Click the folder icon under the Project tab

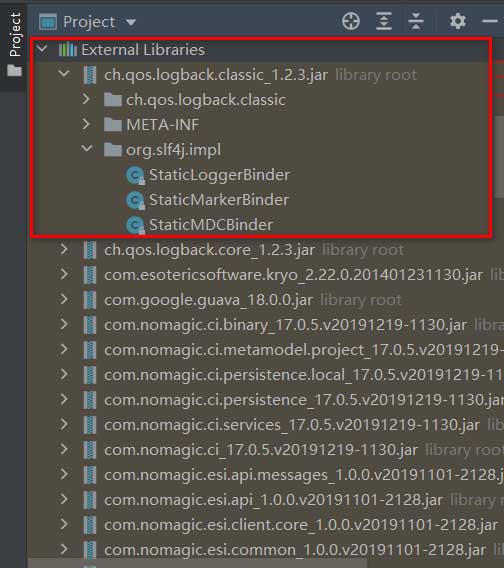[x=14, y=70]
